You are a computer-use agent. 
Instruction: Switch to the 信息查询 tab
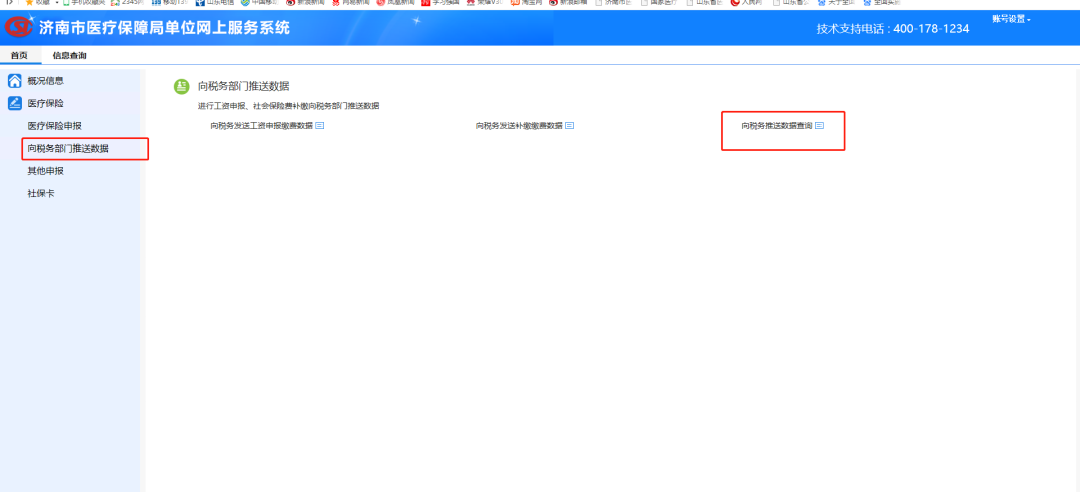point(70,56)
